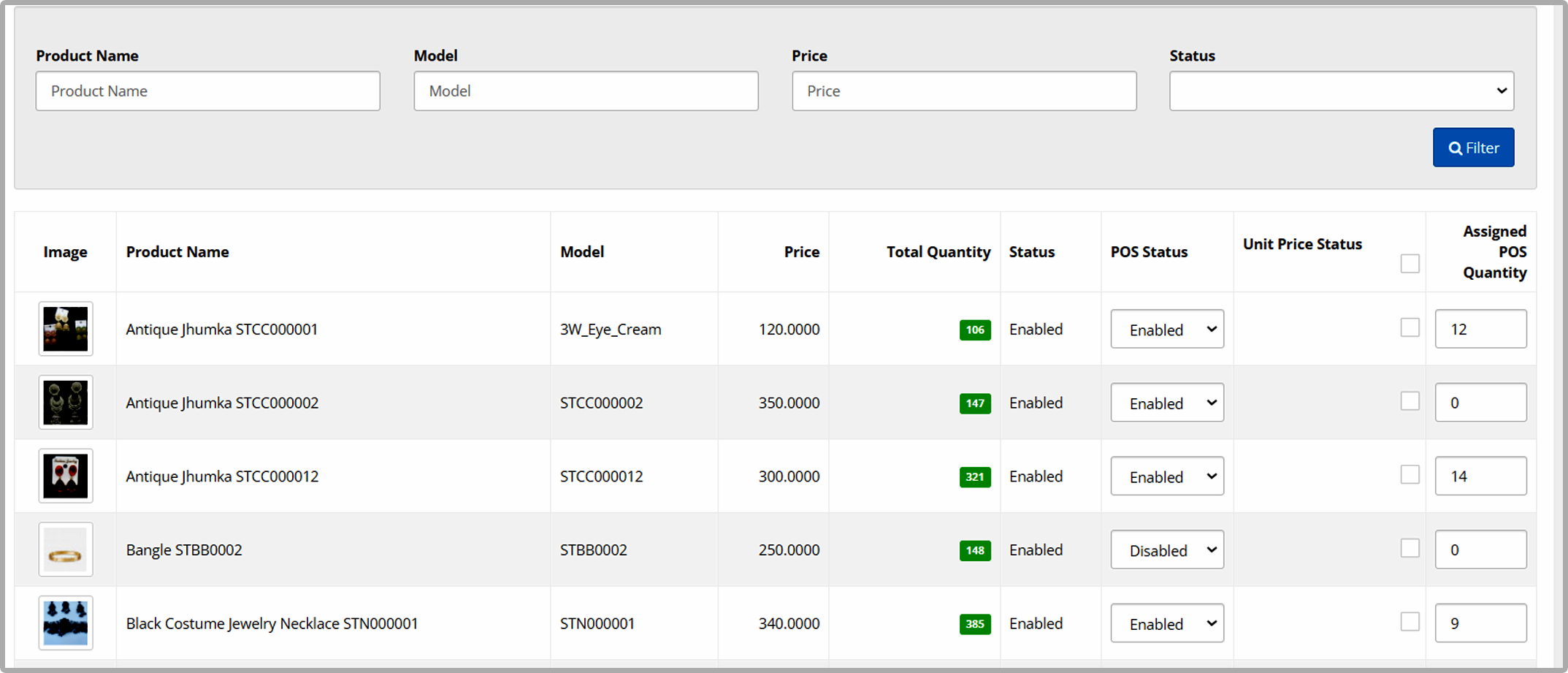Open Antique Jhumka STCC000012 product thumbnail
The height and width of the screenshot is (673, 1568).
pyautogui.click(x=66, y=476)
